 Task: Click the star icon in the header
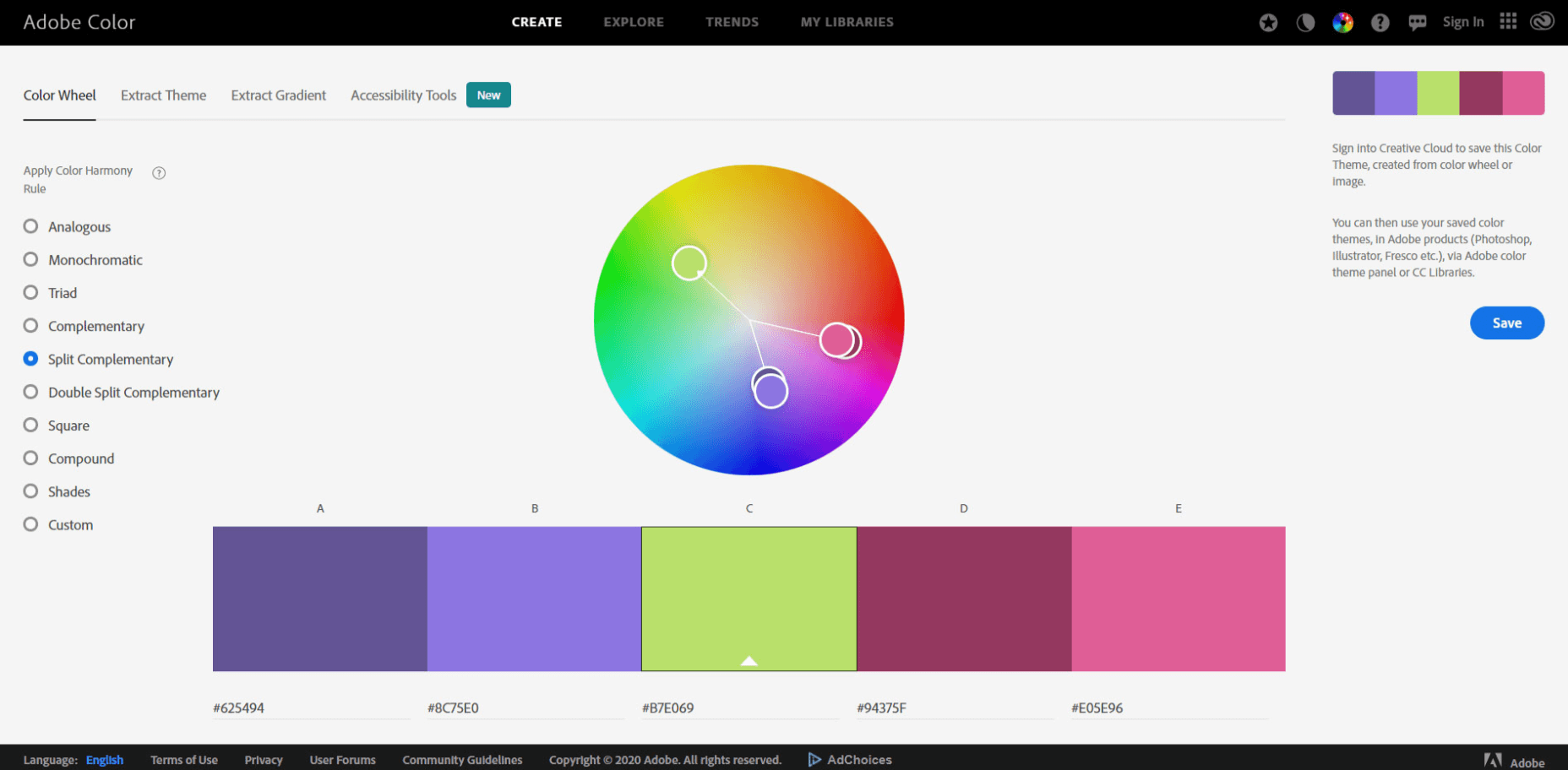pos(1268,23)
